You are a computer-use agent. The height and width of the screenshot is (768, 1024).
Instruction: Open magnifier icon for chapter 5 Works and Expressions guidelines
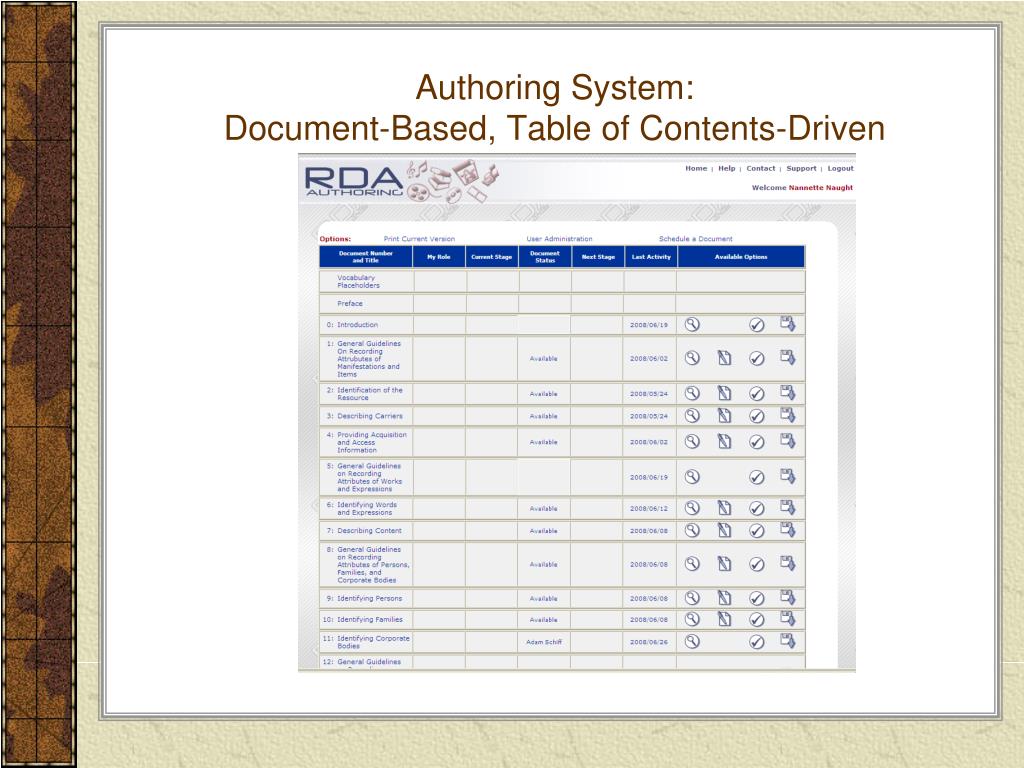pyautogui.click(x=692, y=477)
